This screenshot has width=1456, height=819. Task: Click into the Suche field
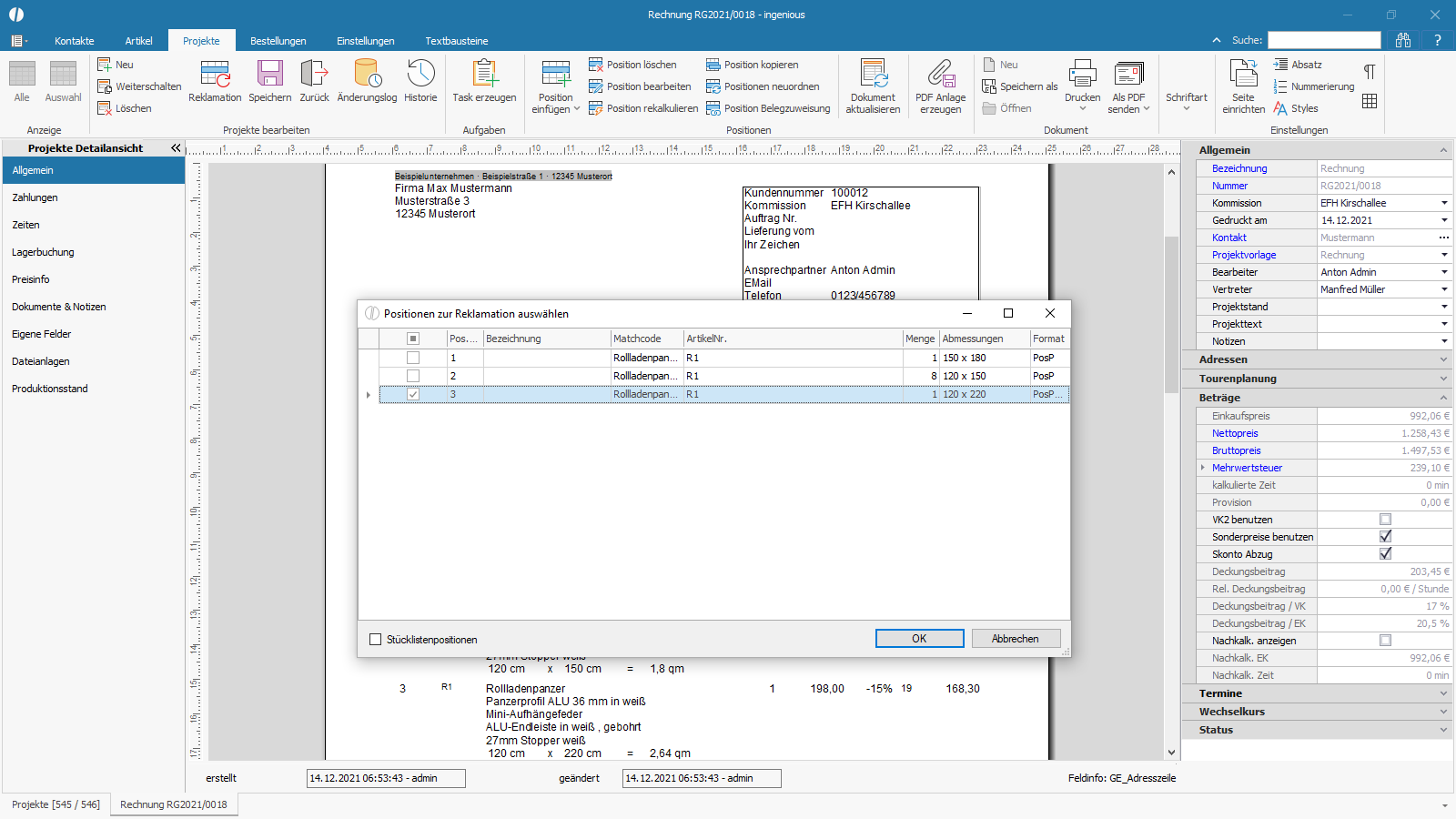click(1324, 40)
